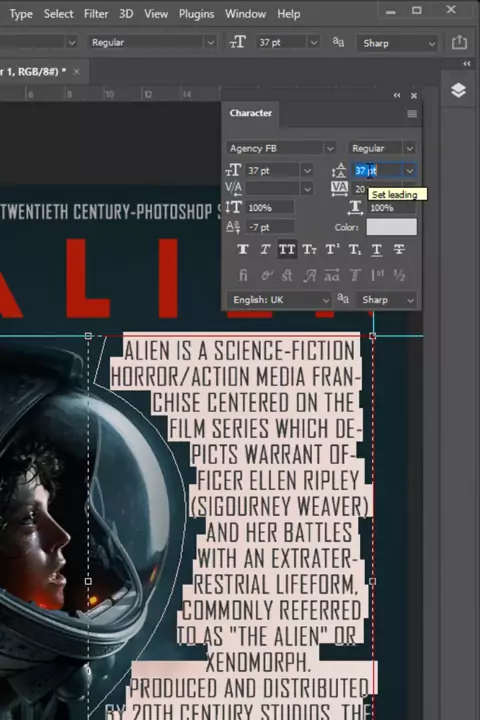Click the vertical scale 100% field
This screenshot has height=720, width=480.
click(270, 208)
